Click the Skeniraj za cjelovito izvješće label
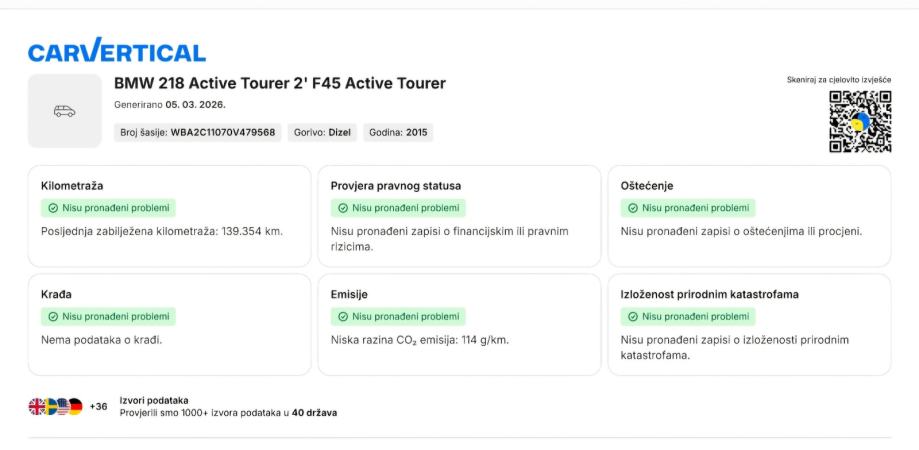919x450 pixels. [x=838, y=79]
